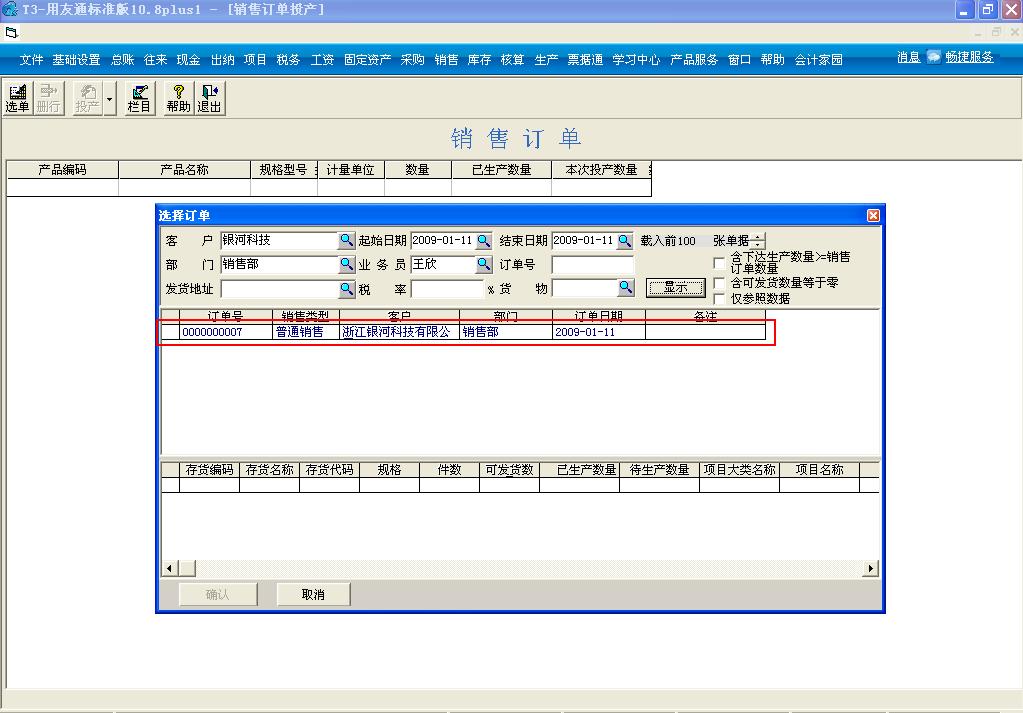Viewport: 1023px width, 713px height.
Task: Open customer lookup magnifier next to 银河科技
Action: [346, 240]
